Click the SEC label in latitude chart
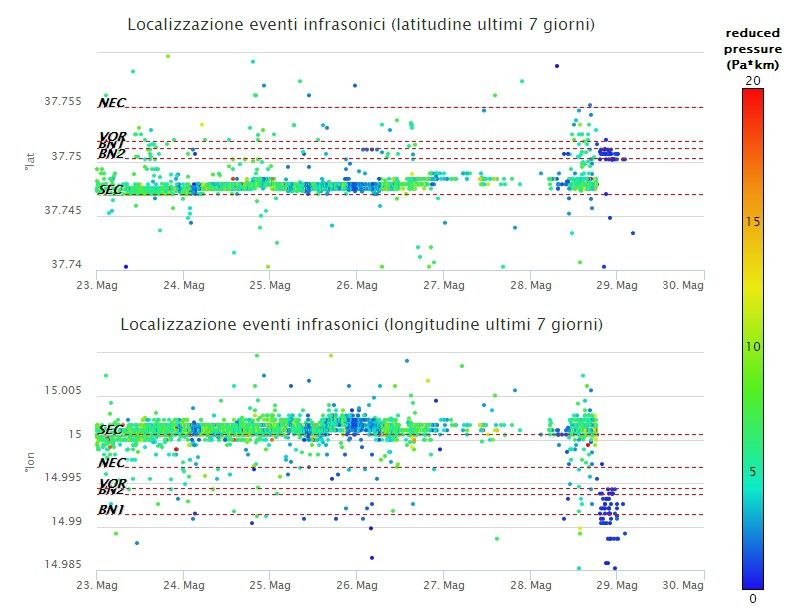 click(110, 189)
